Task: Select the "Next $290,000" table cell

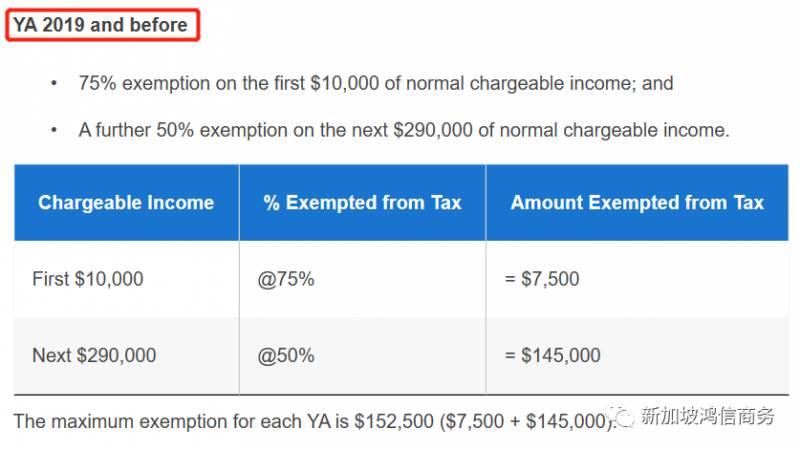Action: point(94,355)
